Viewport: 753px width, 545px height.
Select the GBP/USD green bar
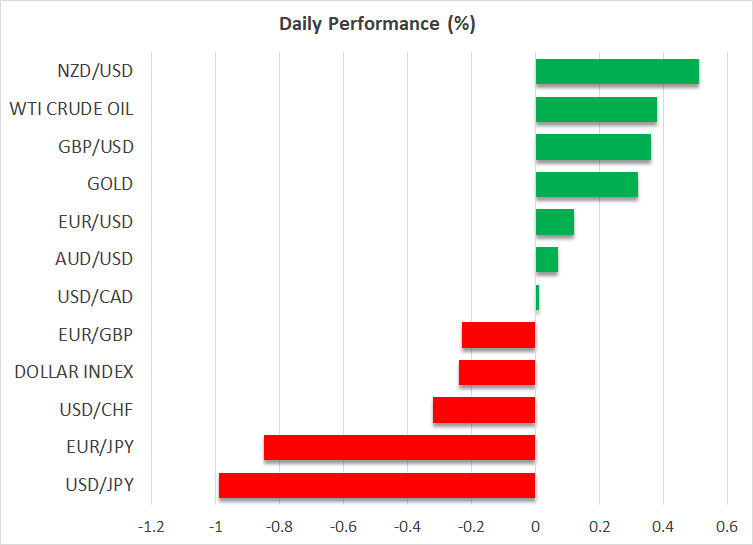[593, 147]
